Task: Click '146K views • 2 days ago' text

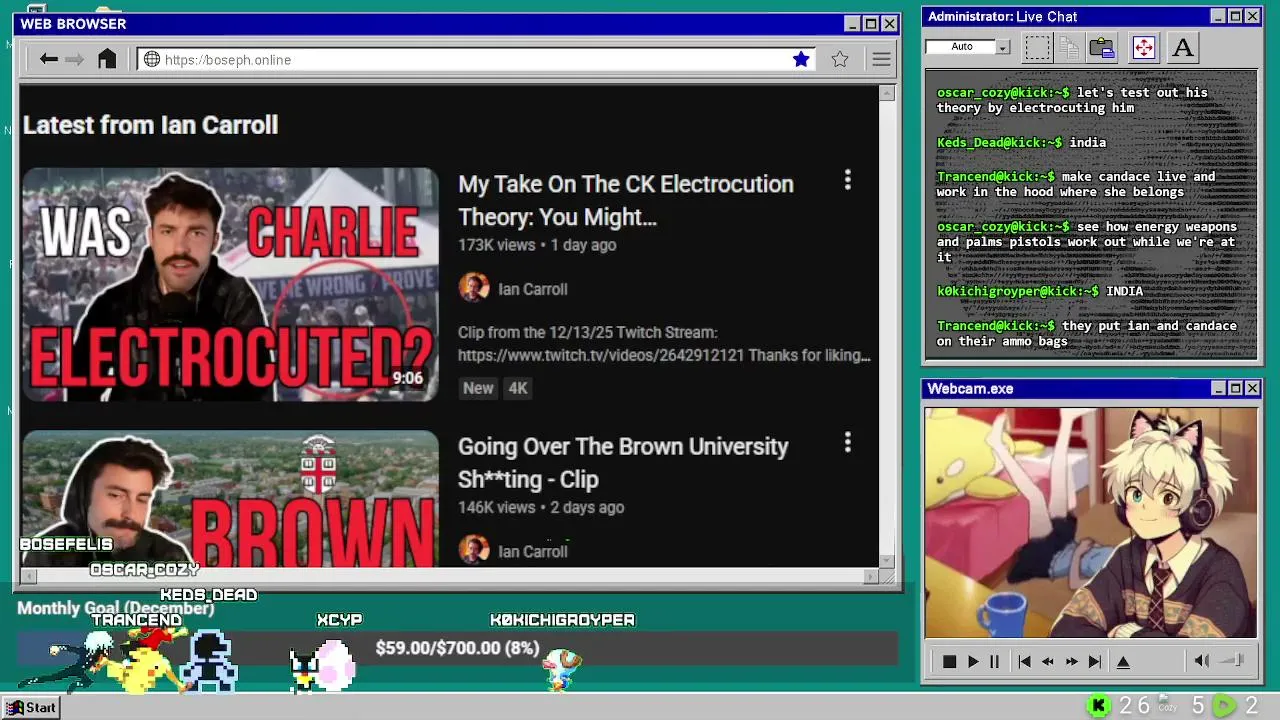Action: (x=541, y=507)
